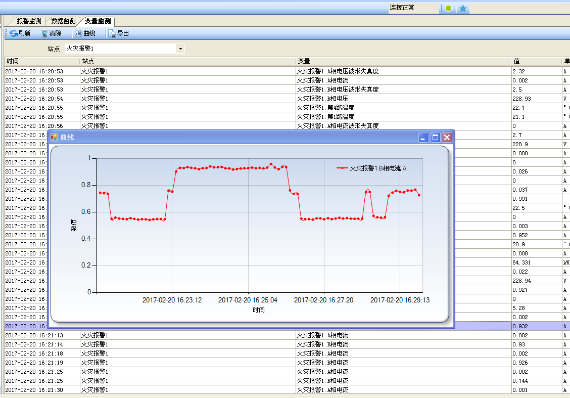This screenshot has height=398, width=570.
Task: Click the value cell 228.94
Action: (537, 281)
